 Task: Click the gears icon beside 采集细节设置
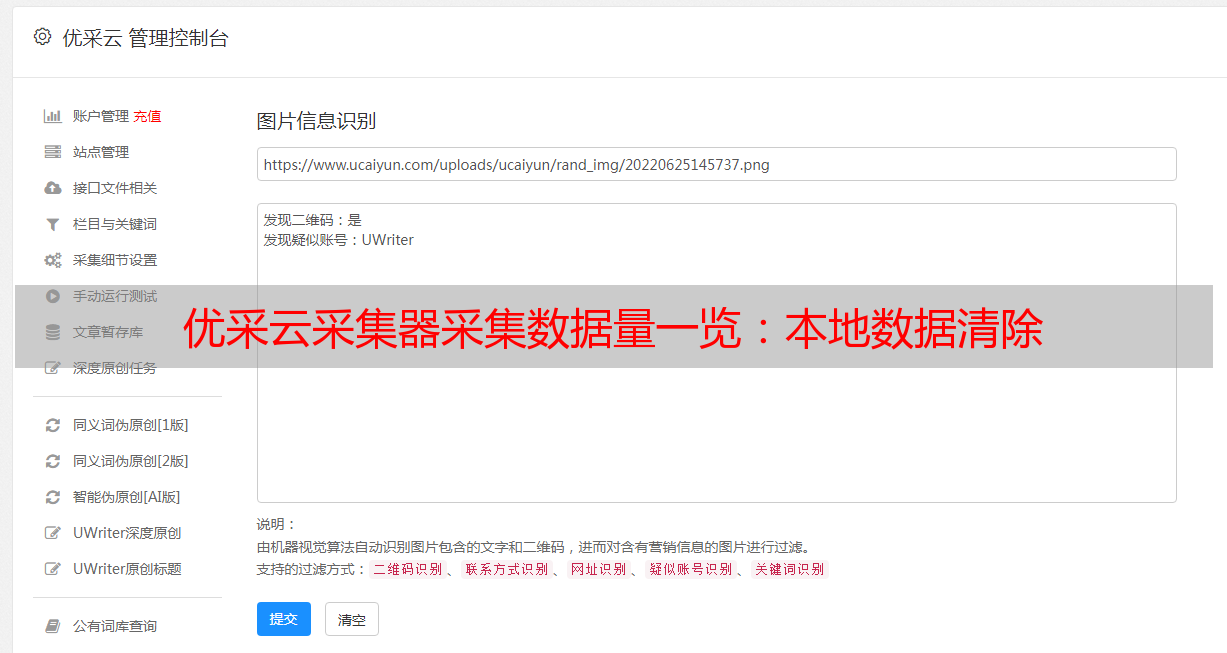[53, 260]
